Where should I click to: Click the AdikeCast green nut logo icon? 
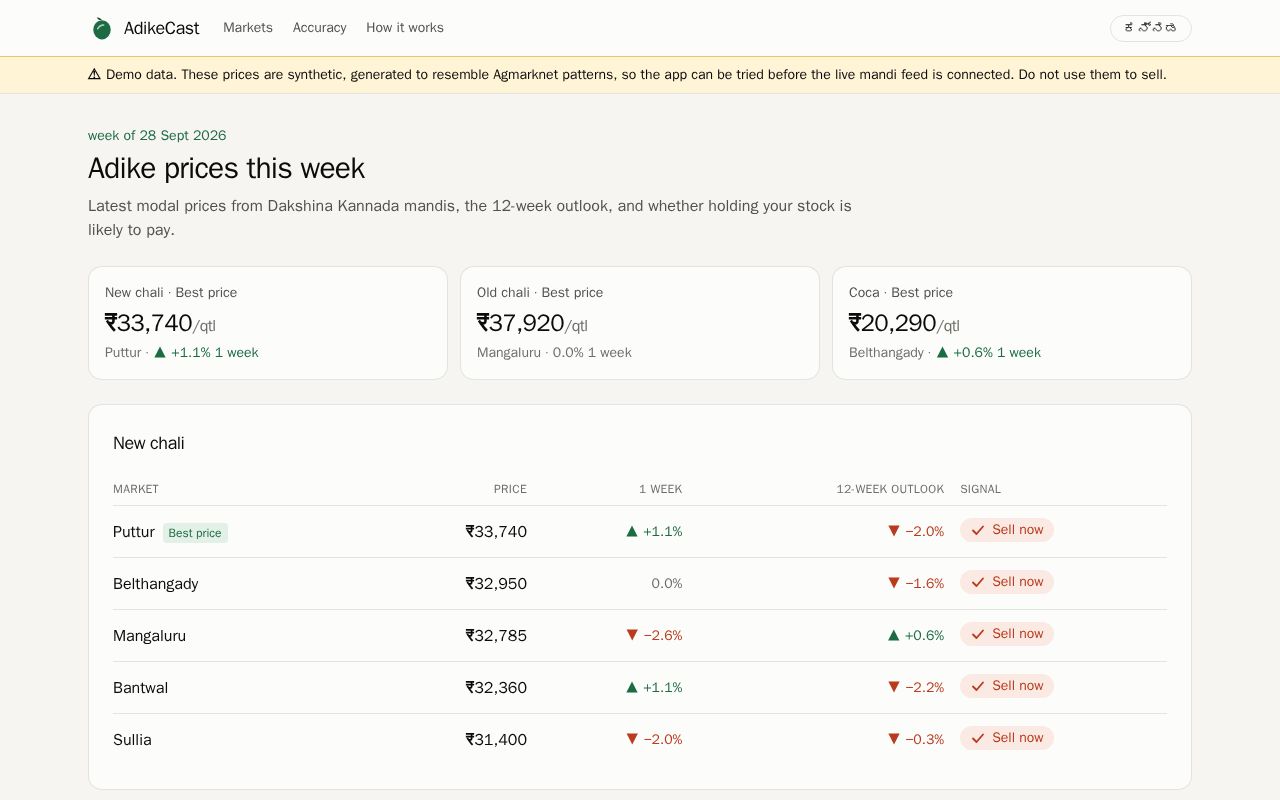tap(102, 28)
